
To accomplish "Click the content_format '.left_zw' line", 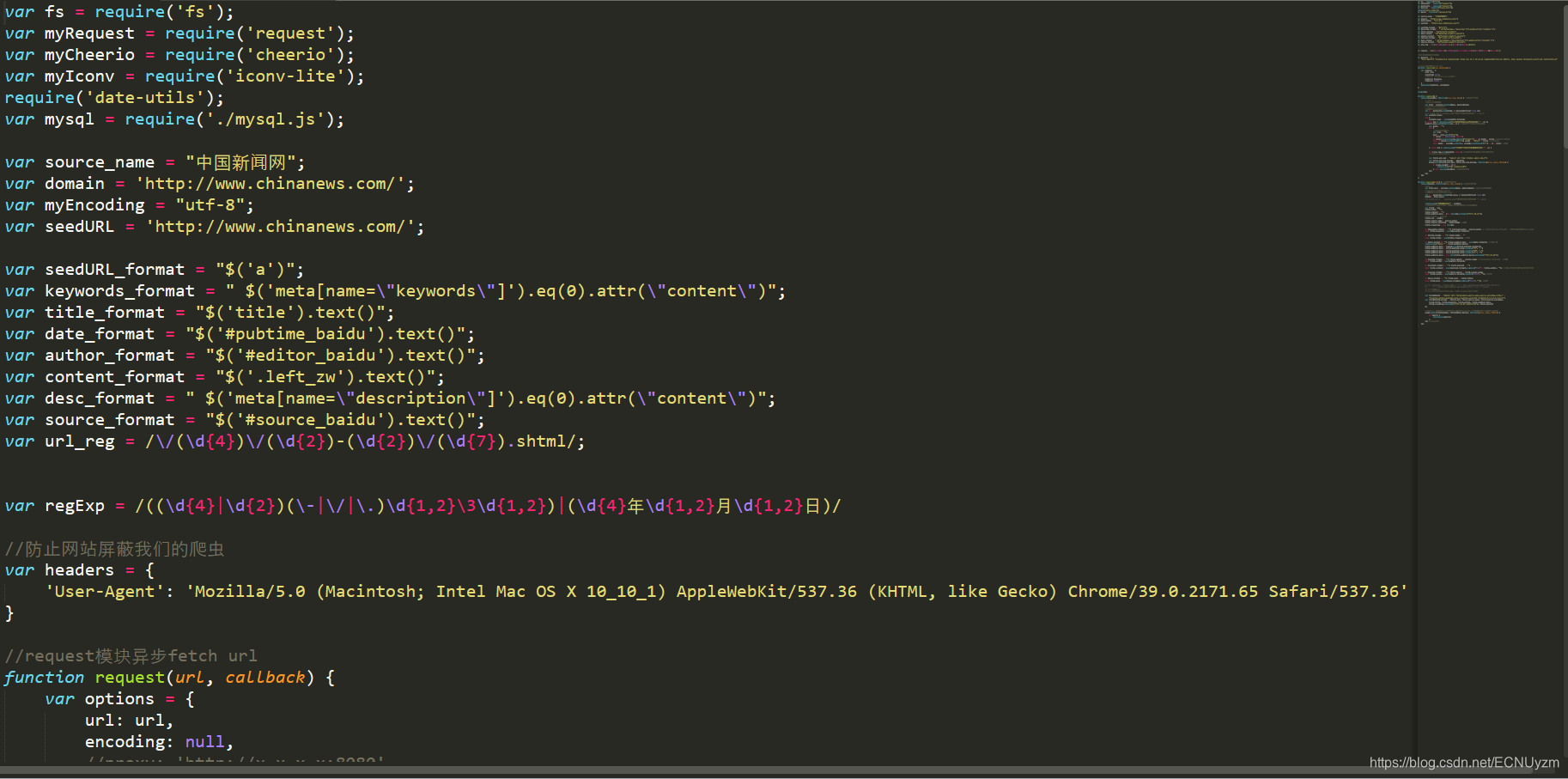I will (225, 377).
